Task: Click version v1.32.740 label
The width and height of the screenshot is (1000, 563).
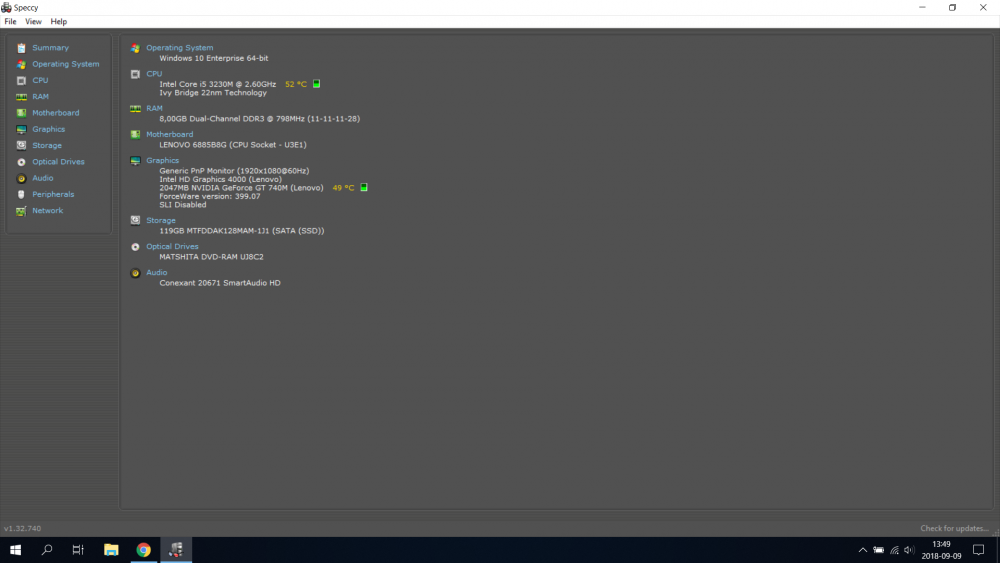Action: tap(22, 529)
